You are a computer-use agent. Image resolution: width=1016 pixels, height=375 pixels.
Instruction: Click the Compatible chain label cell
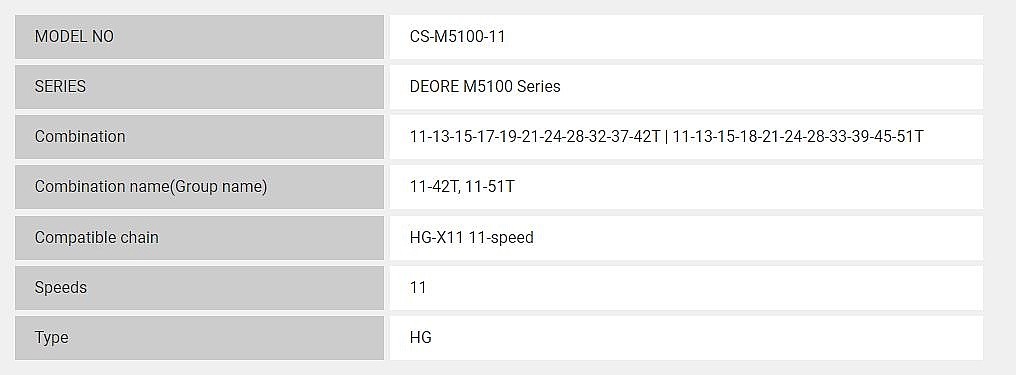tap(200, 238)
